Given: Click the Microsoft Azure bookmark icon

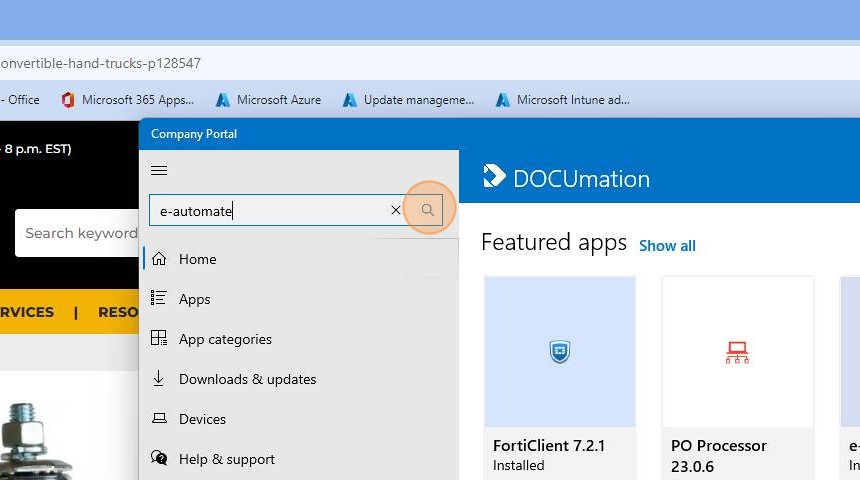Looking at the screenshot, I should click(223, 100).
